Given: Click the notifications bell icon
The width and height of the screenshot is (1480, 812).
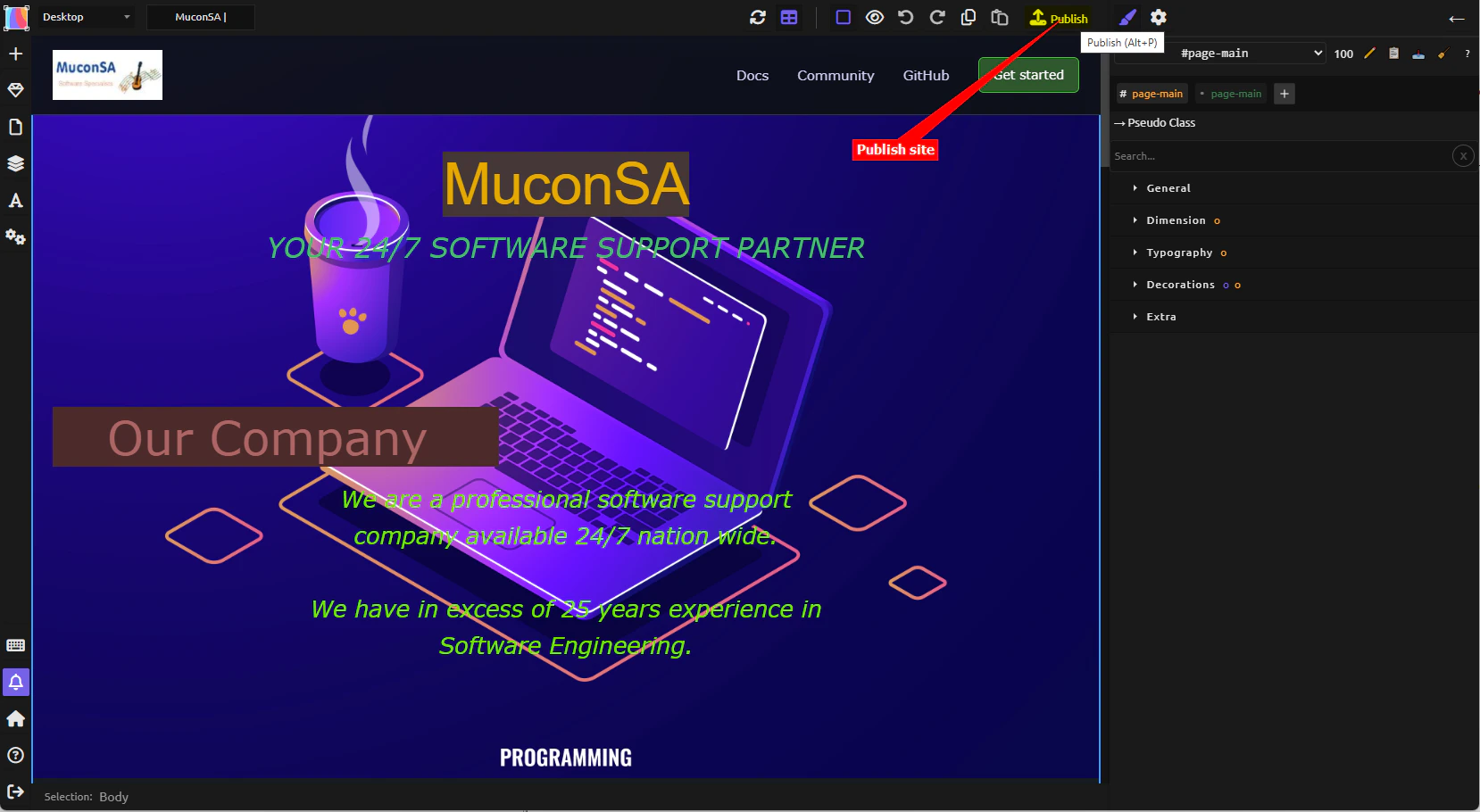Looking at the screenshot, I should (x=15, y=683).
